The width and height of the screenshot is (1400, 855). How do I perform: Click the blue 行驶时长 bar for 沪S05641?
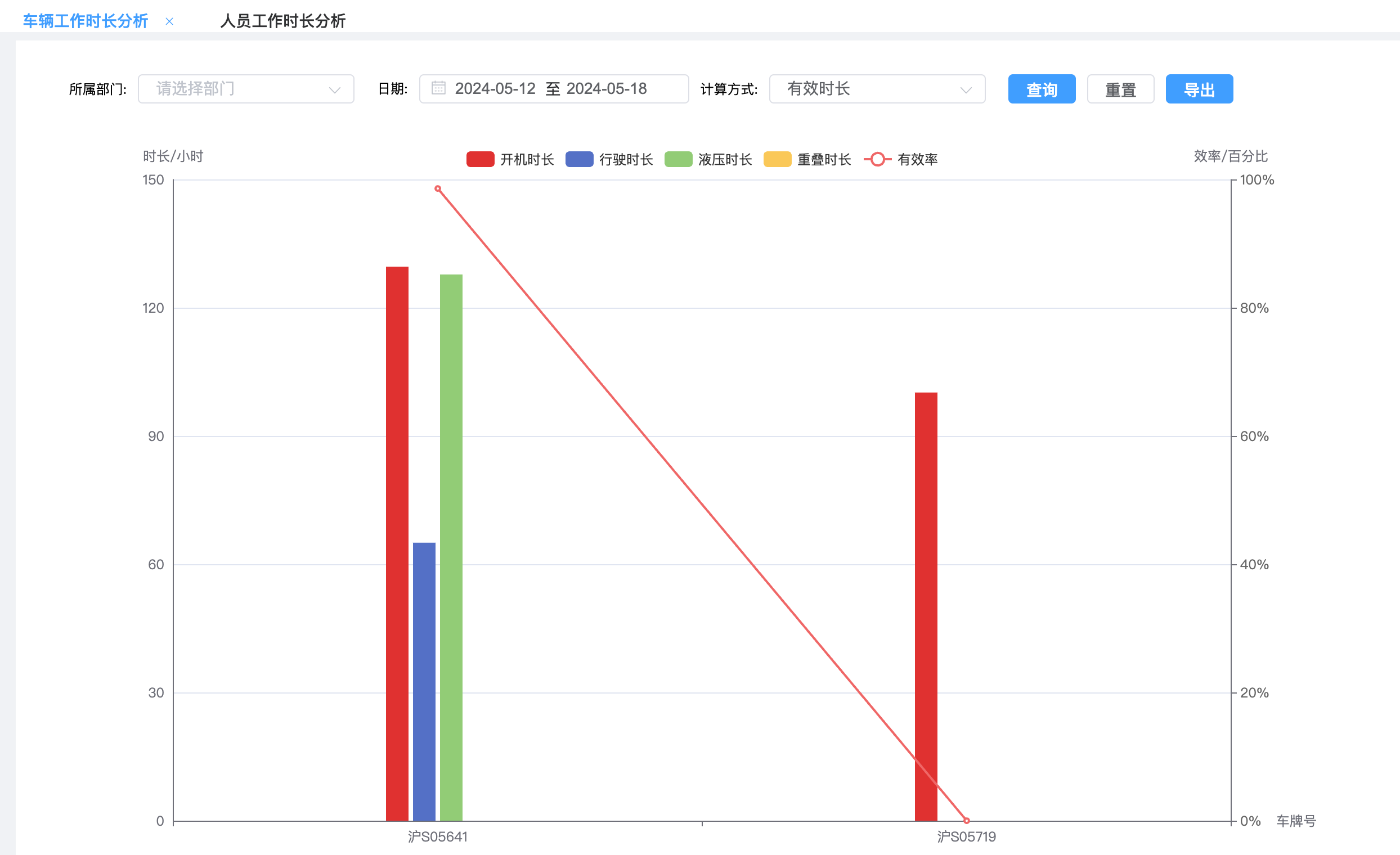(x=424, y=682)
